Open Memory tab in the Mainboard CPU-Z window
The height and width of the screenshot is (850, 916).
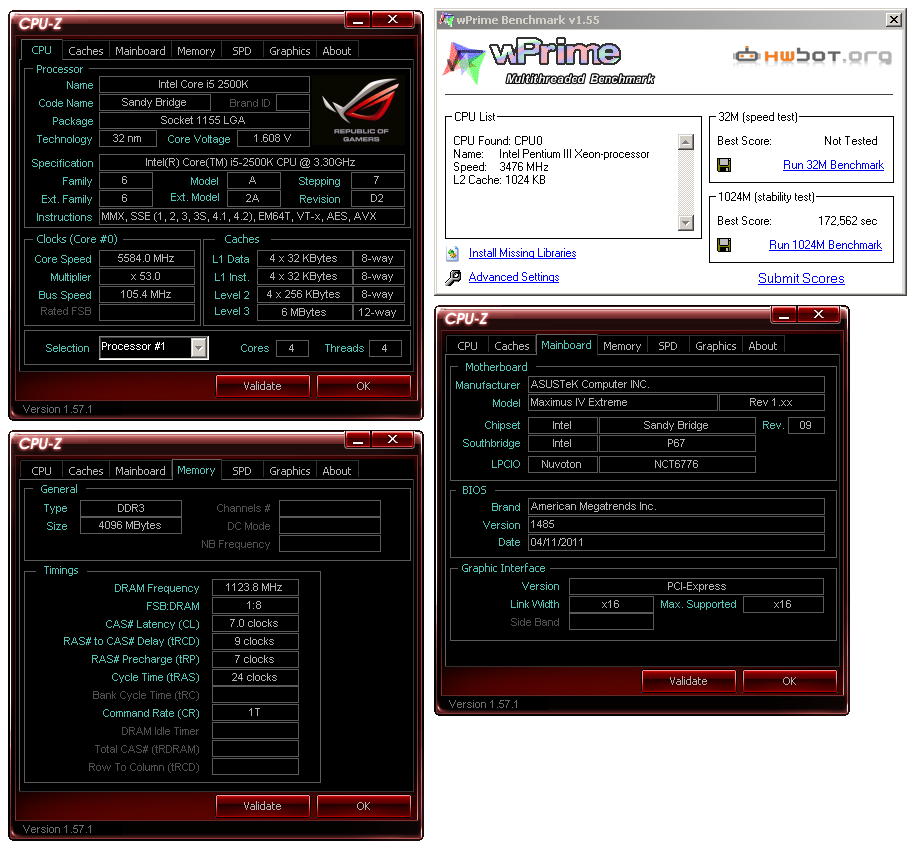click(622, 346)
